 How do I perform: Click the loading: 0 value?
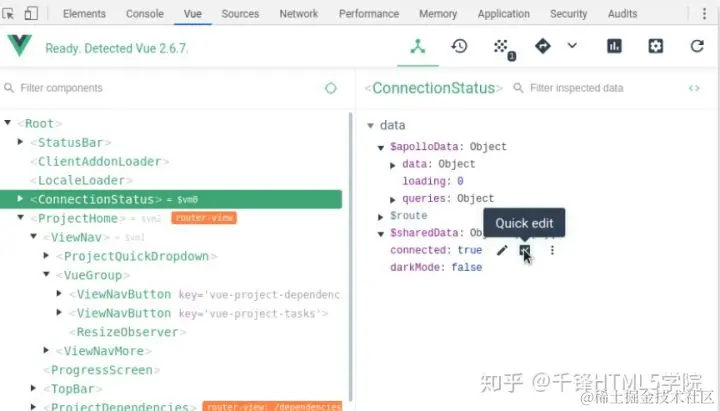(460, 181)
